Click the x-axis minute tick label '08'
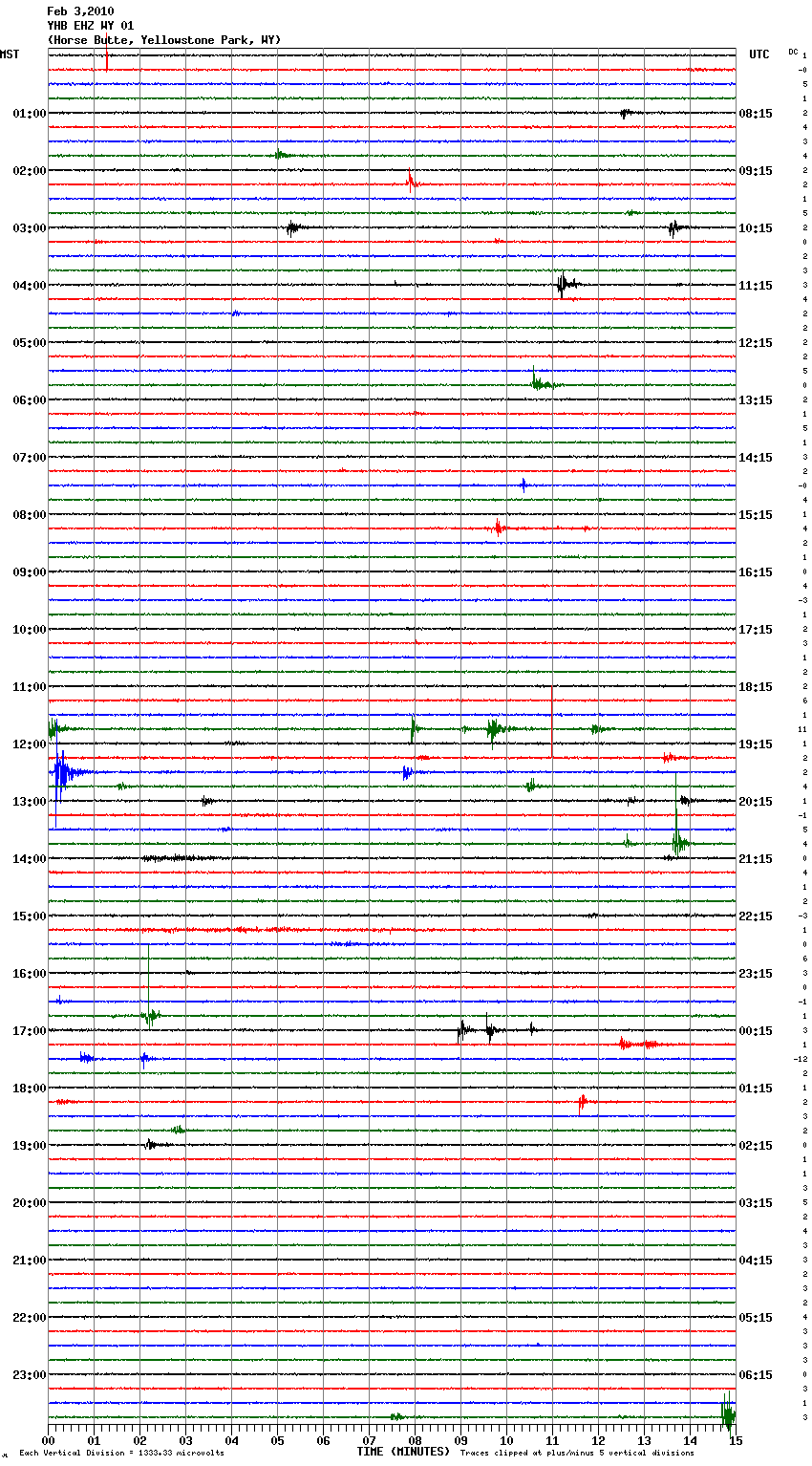Image resolution: width=812 pixels, height=1466 pixels. click(415, 1440)
